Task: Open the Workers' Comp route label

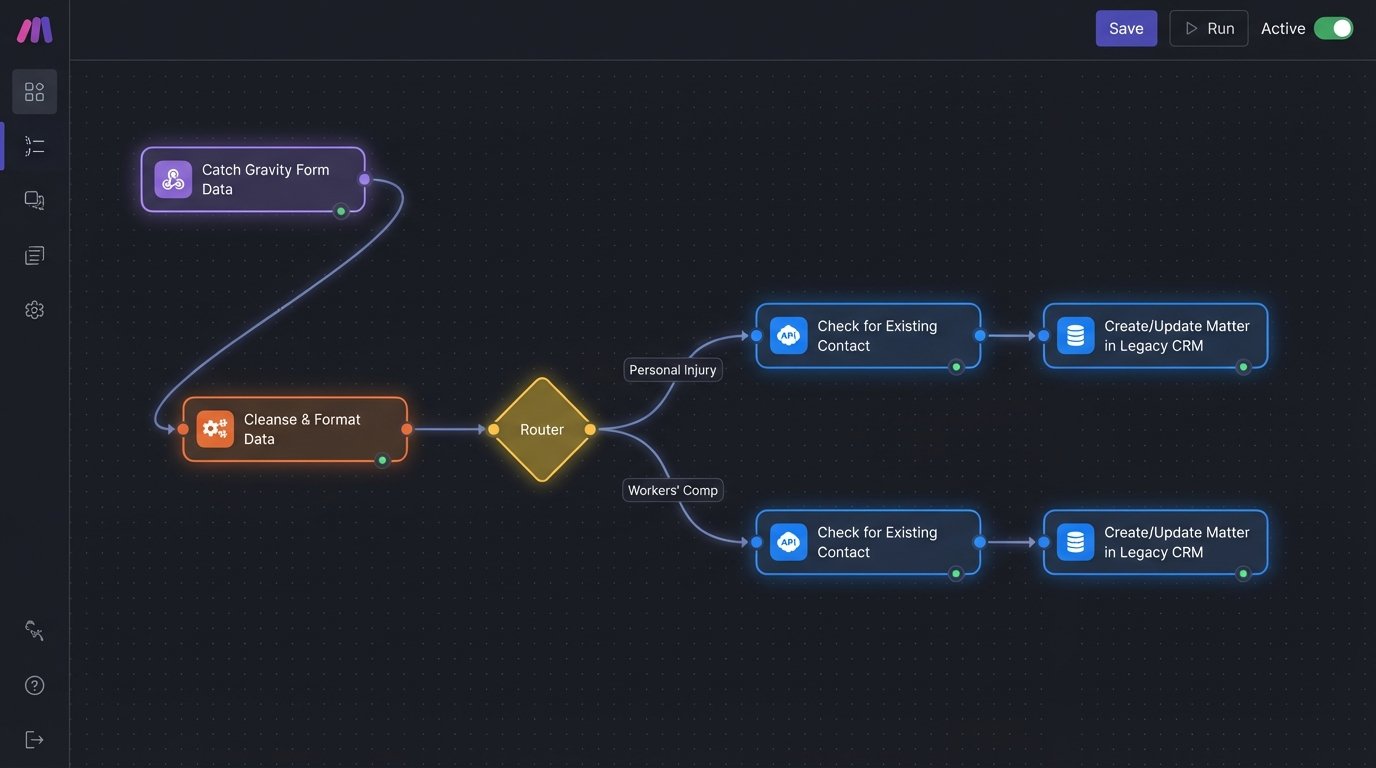Action: (672, 490)
